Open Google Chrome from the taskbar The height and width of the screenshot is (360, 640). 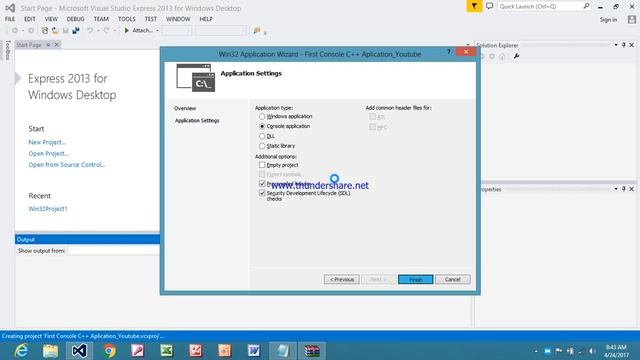109,351
